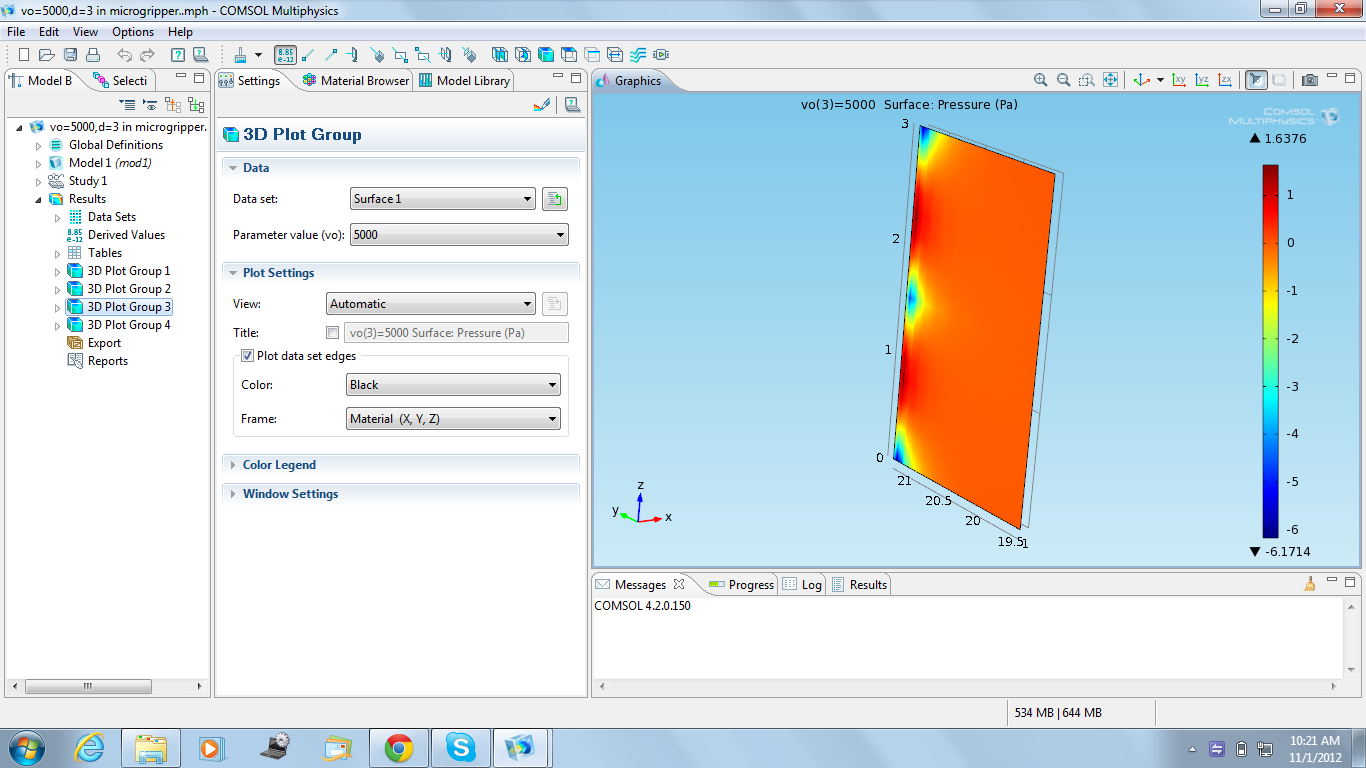Click the Undo arrow icon
Screen dimensions: 1366x768
pos(124,55)
